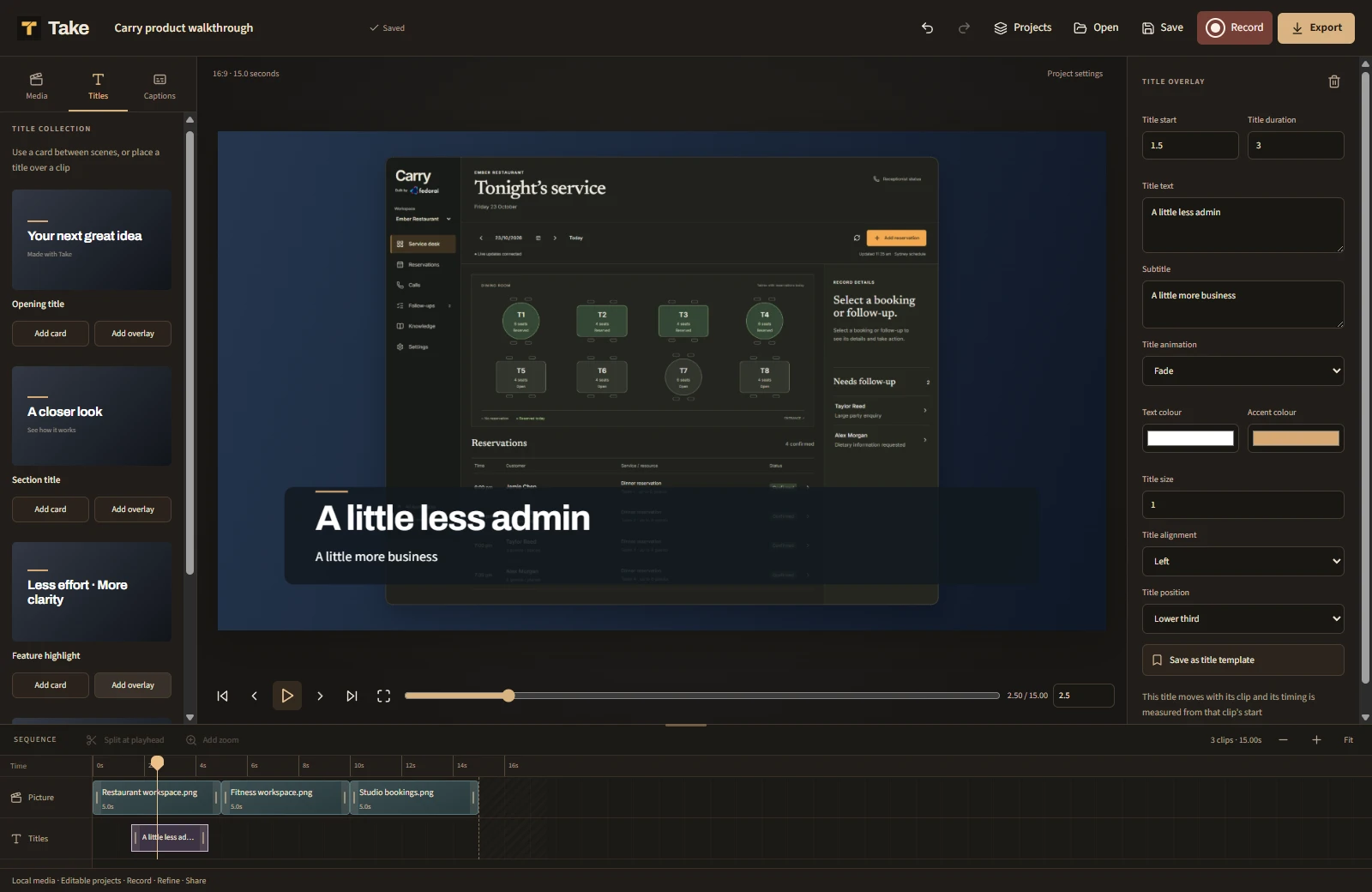Pick the accent colour swatch
Image resolution: width=1372 pixels, height=892 pixels.
(x=1296, y=438)
